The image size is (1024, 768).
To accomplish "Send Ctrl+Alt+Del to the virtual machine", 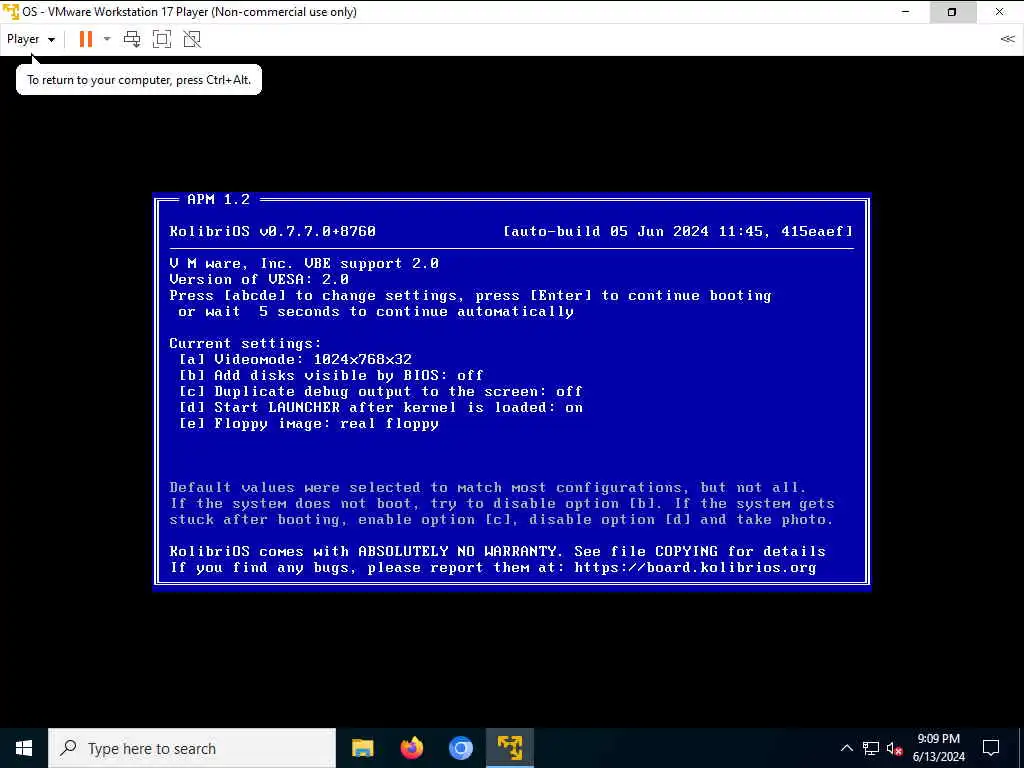I will (132, 39).
